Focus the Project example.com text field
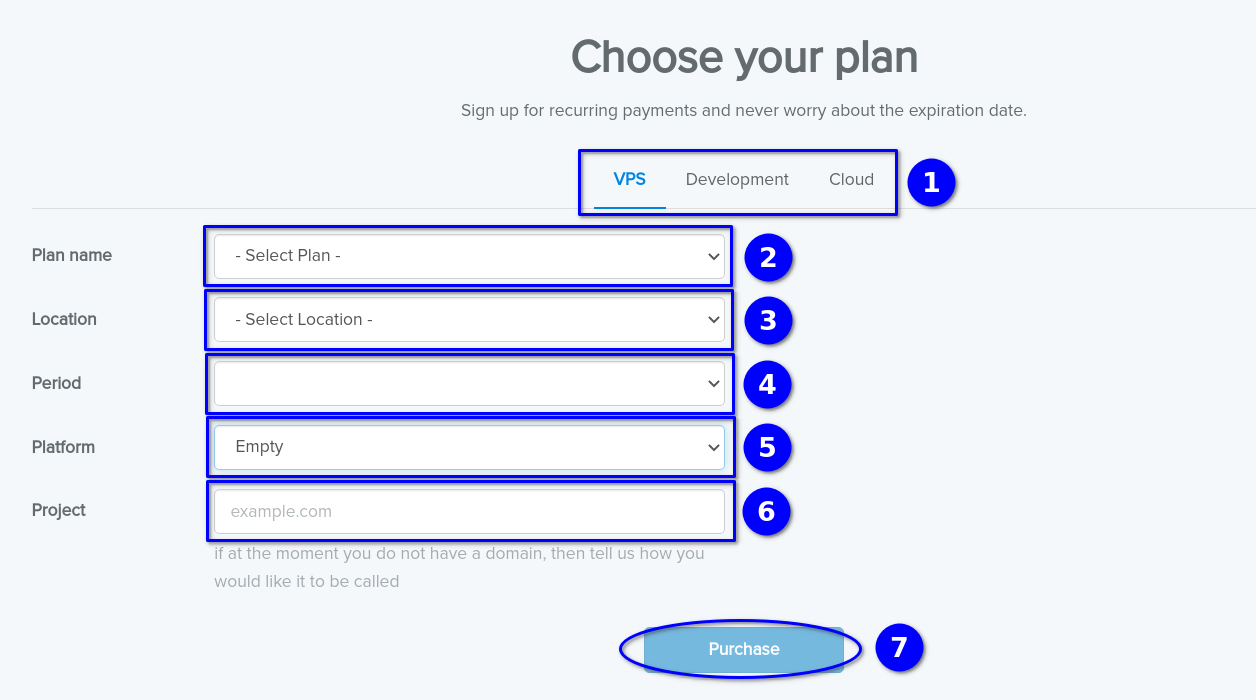The width and height of the screenshot is (1256, 700). pos(469,511)
